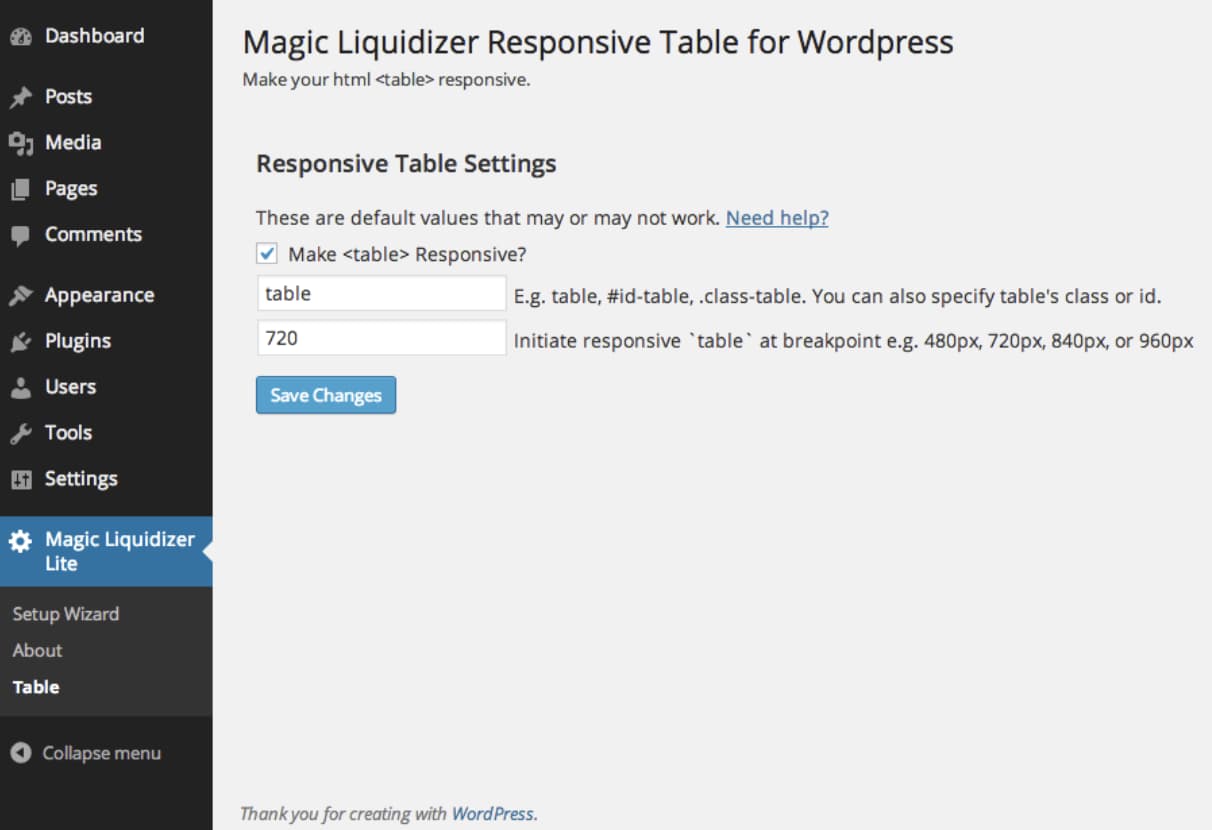Select the Pages icon in the sidebar
1212x830 pixels.
click(22, 188)
